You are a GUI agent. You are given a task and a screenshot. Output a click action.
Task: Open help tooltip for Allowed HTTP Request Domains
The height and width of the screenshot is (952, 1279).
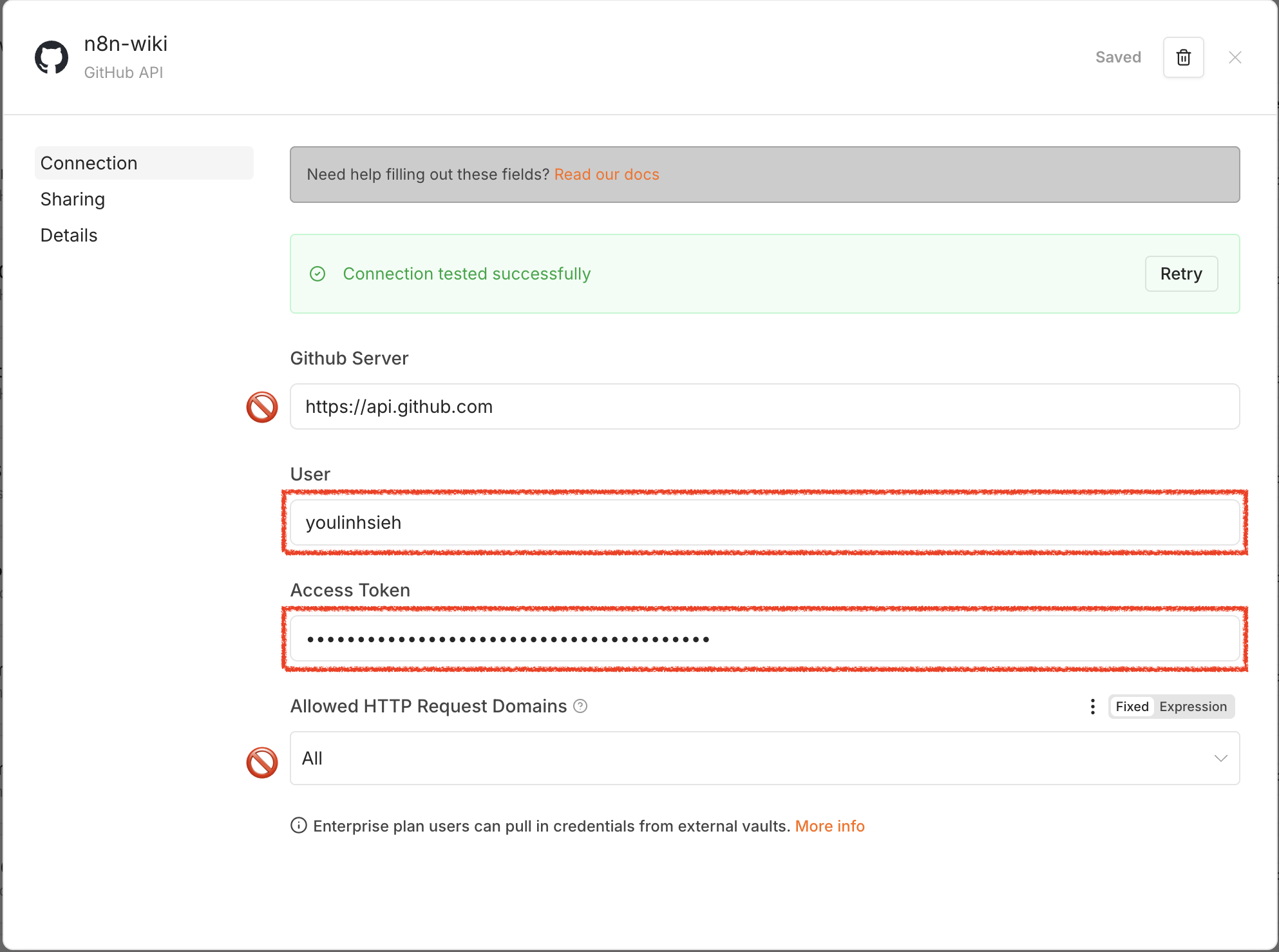click(x=580, y=706)
